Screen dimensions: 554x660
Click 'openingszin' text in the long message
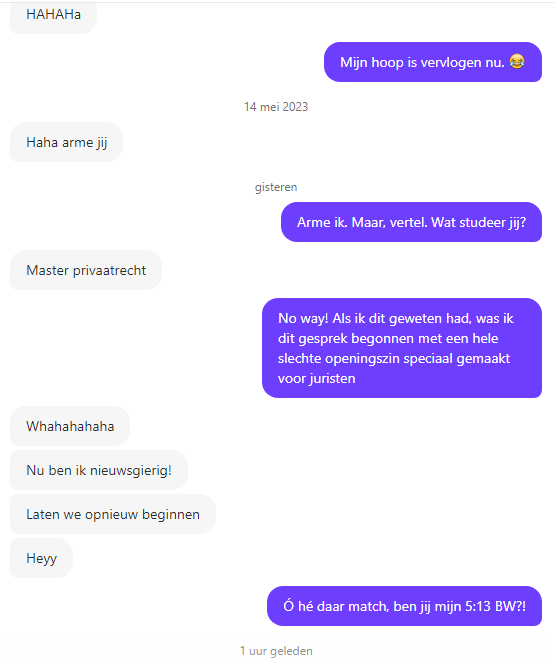pyautogui.click(x=362, y=359)
